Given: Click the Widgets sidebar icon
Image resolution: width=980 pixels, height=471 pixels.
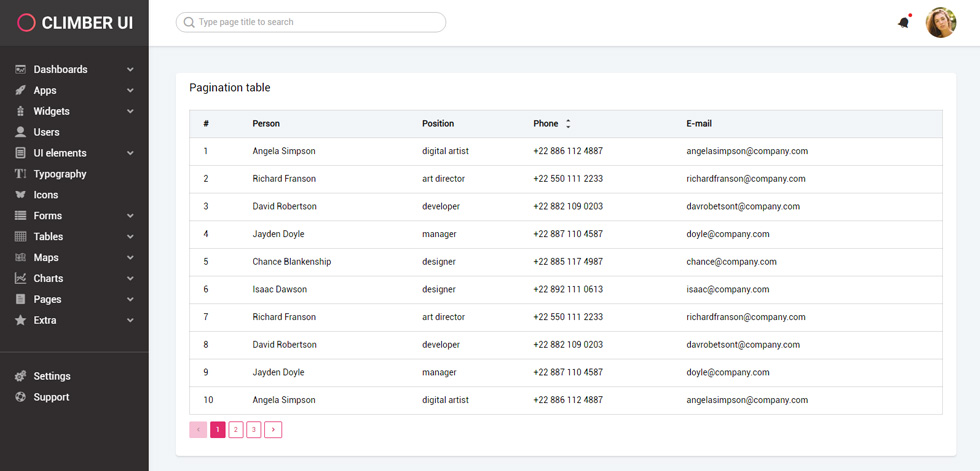Looking at the screenshot, I should [21, 111].
